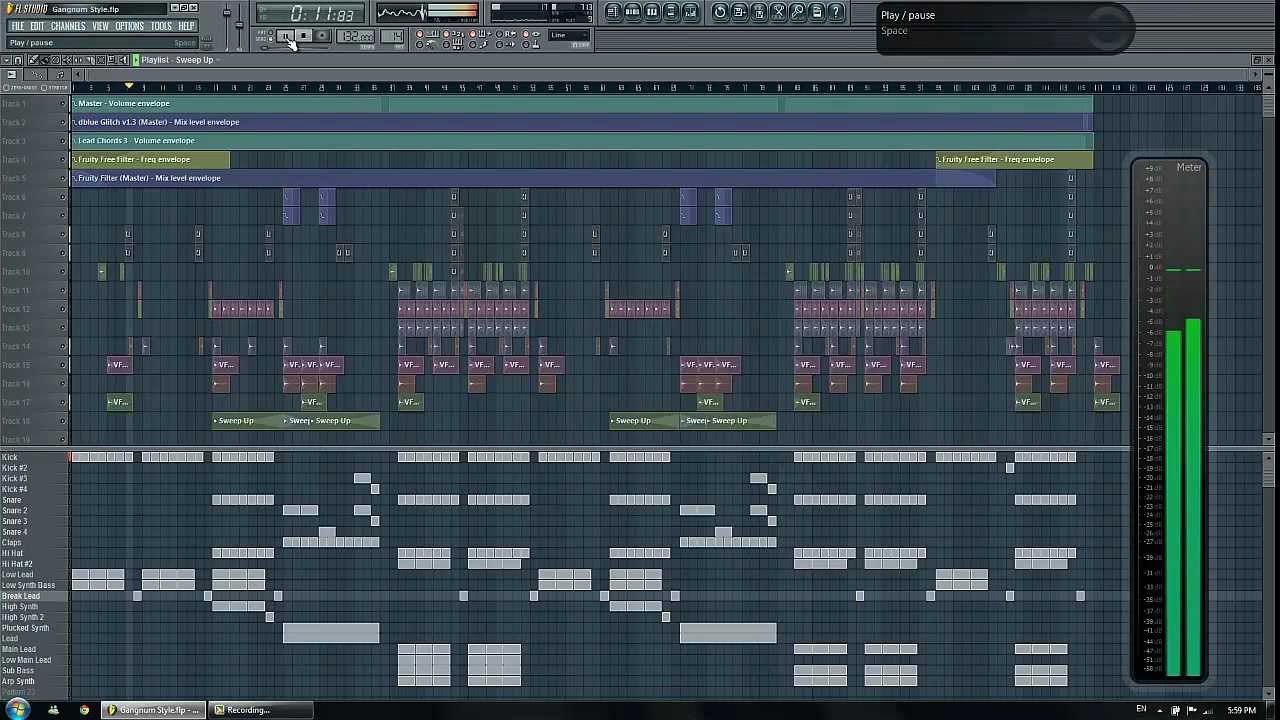Screen dimensions: 1280x720
Task: Open the HELP menu
Action: [186, 26]
